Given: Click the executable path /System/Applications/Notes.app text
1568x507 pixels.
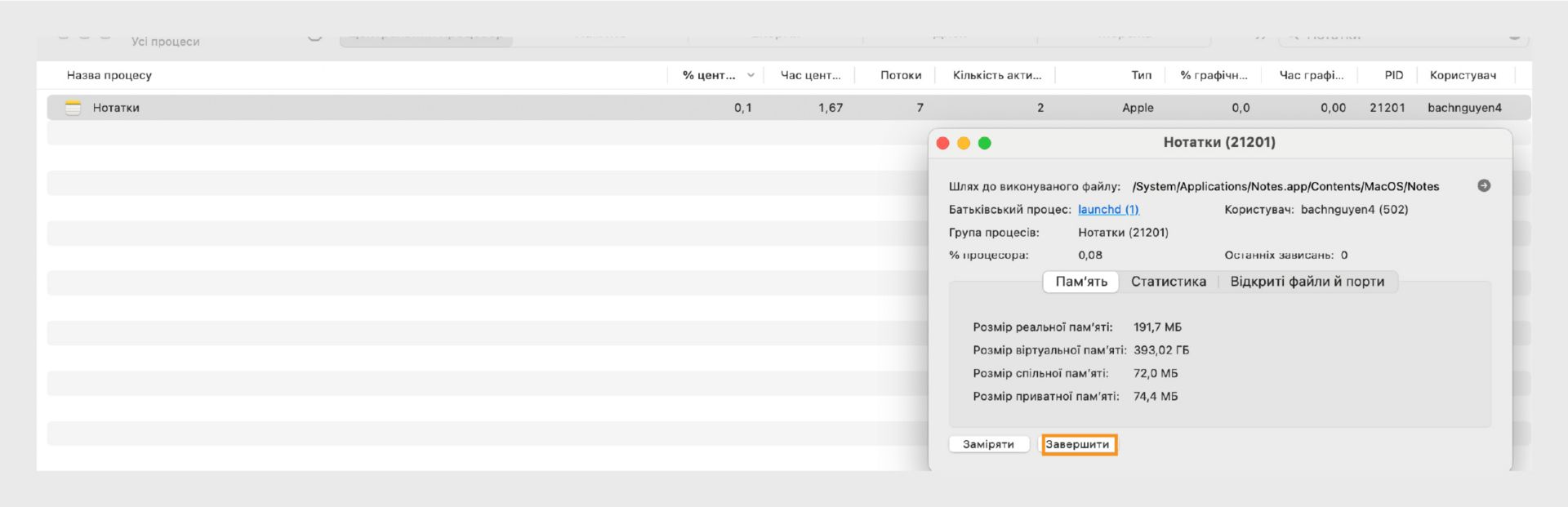Looking at the screenshot, I should [1285, 187].
